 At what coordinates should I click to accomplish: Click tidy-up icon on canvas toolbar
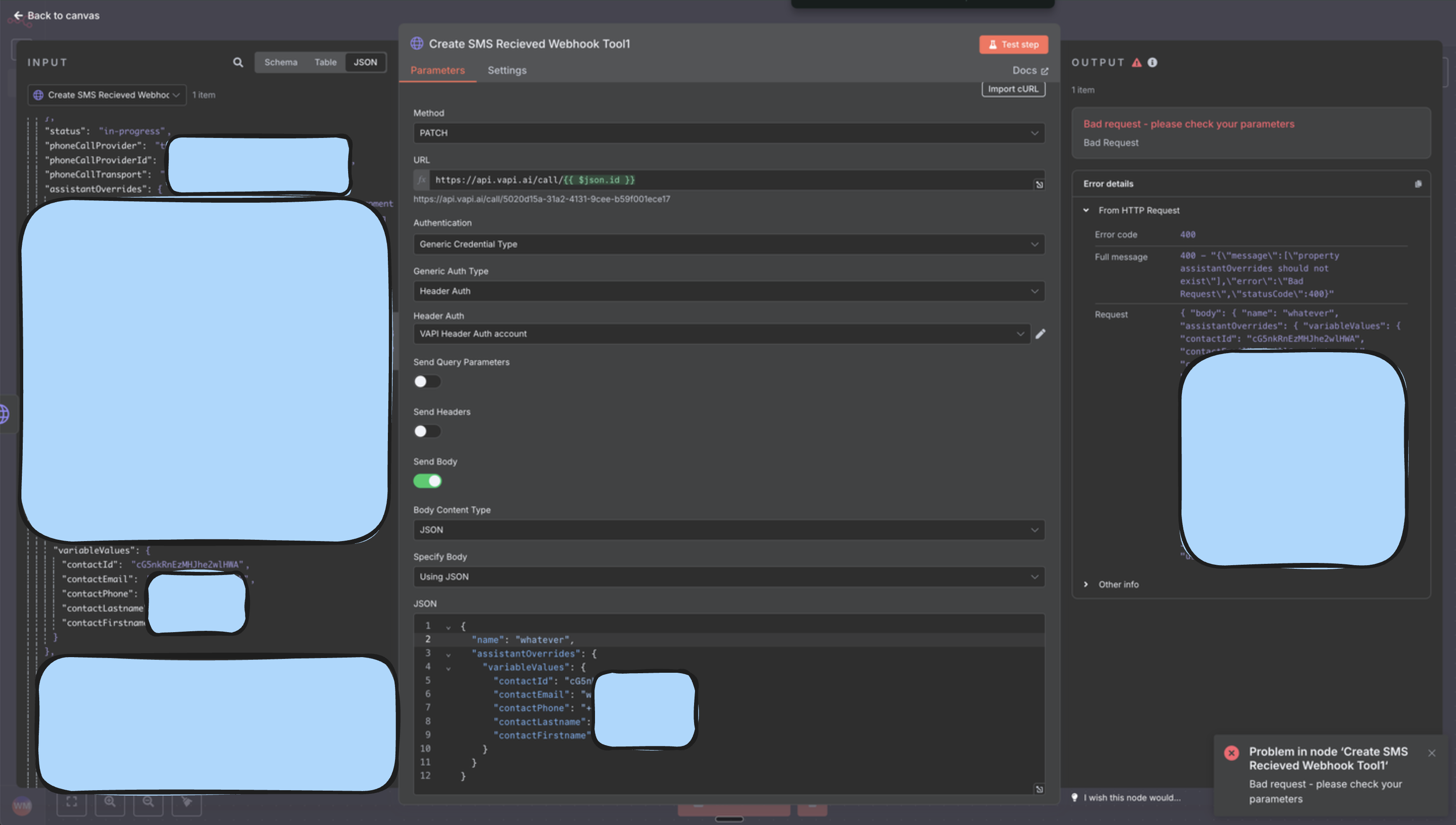tap(187, 801)
